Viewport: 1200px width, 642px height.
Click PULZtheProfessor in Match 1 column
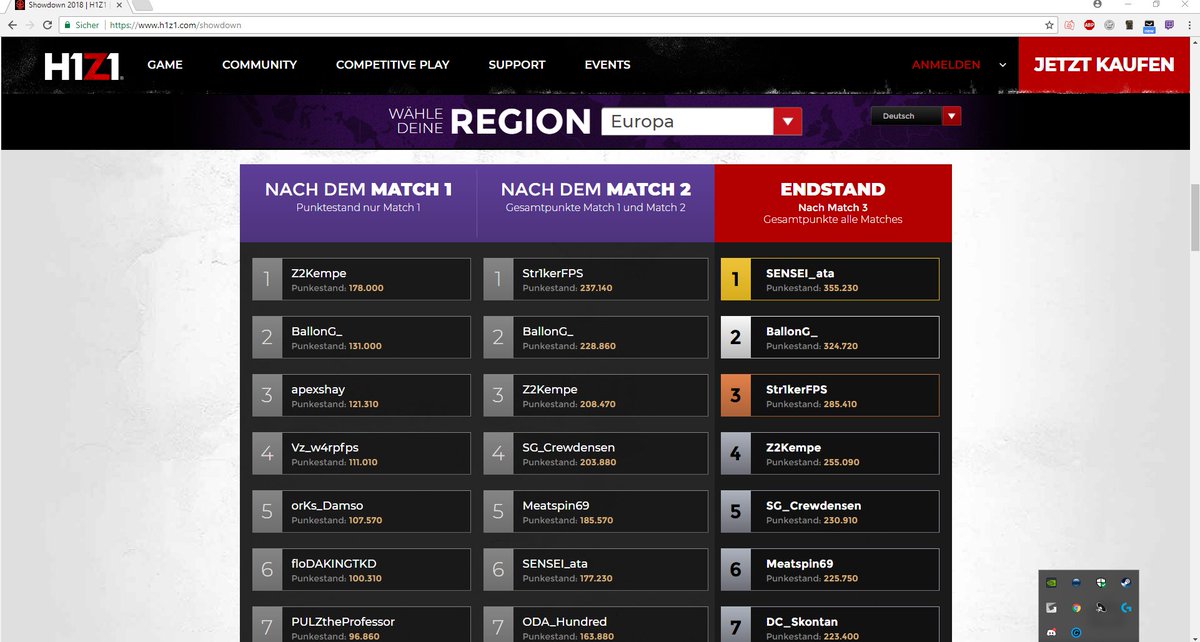tap(362, 624)
